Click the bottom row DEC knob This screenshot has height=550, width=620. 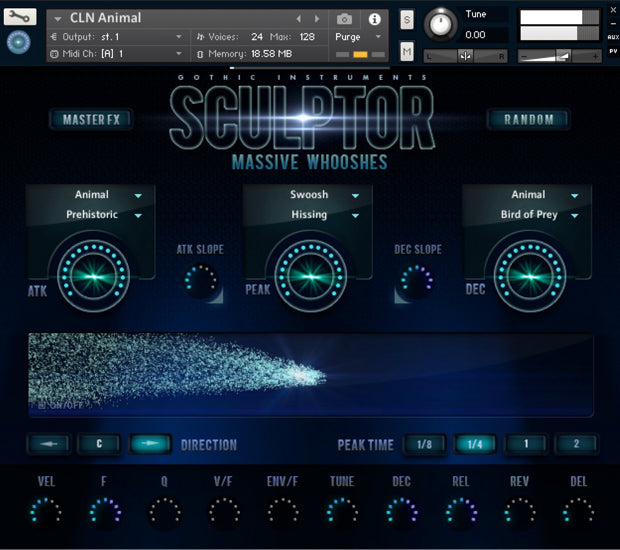click(x=402, y=512)
